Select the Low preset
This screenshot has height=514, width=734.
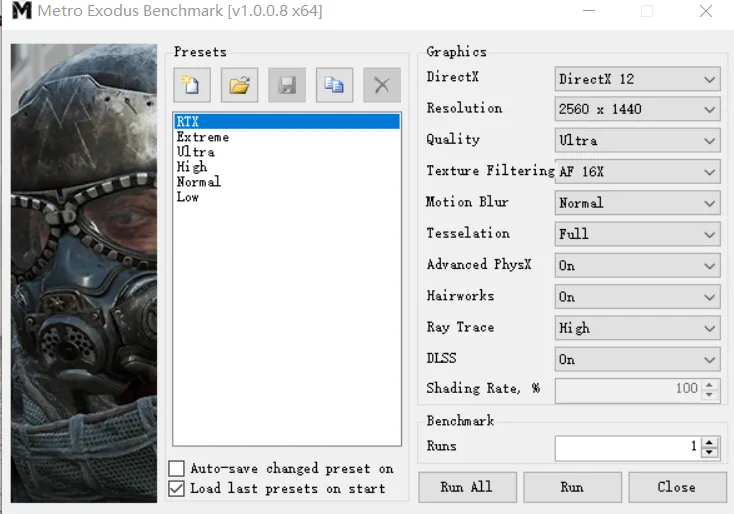(287, 197)
